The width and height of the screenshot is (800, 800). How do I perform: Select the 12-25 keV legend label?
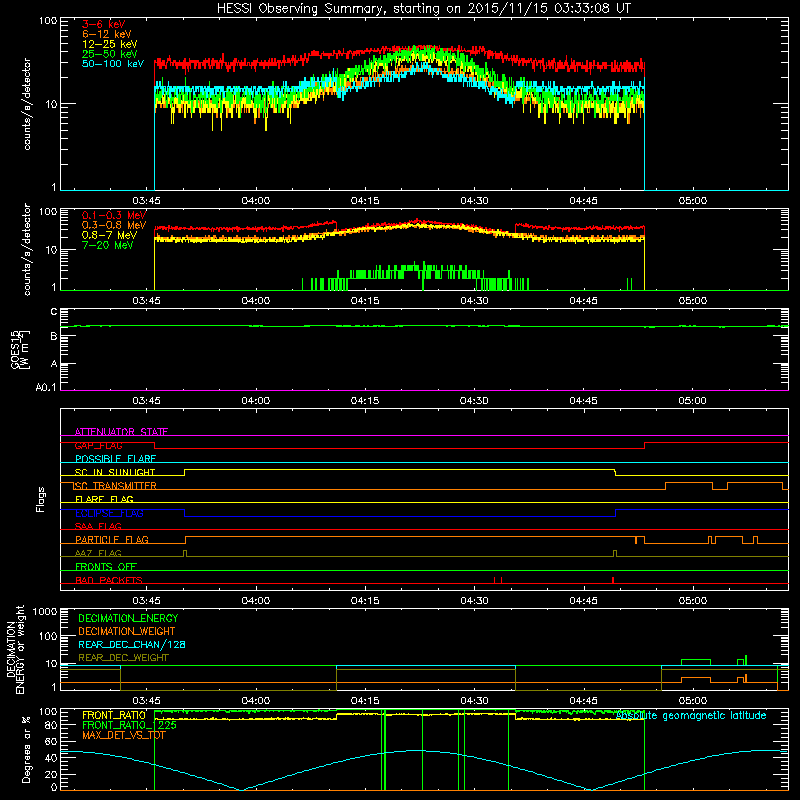110,44
